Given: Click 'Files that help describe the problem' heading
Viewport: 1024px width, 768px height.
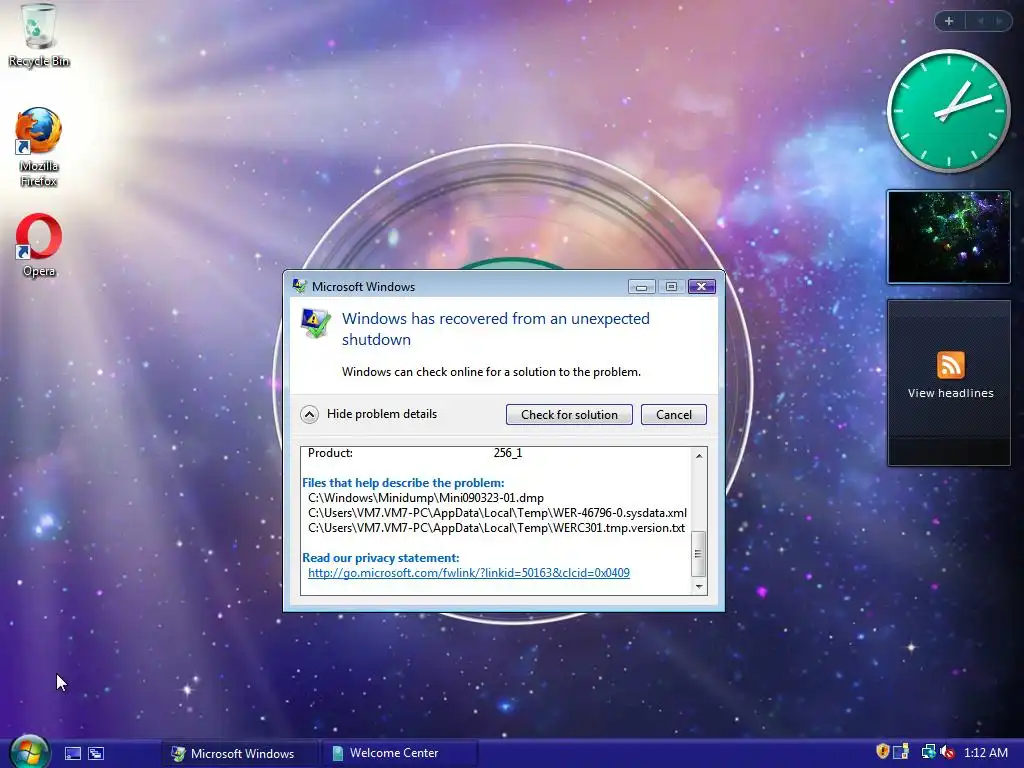Looking at the screenshot, I should pyautogui.click(x=403, y=483).
